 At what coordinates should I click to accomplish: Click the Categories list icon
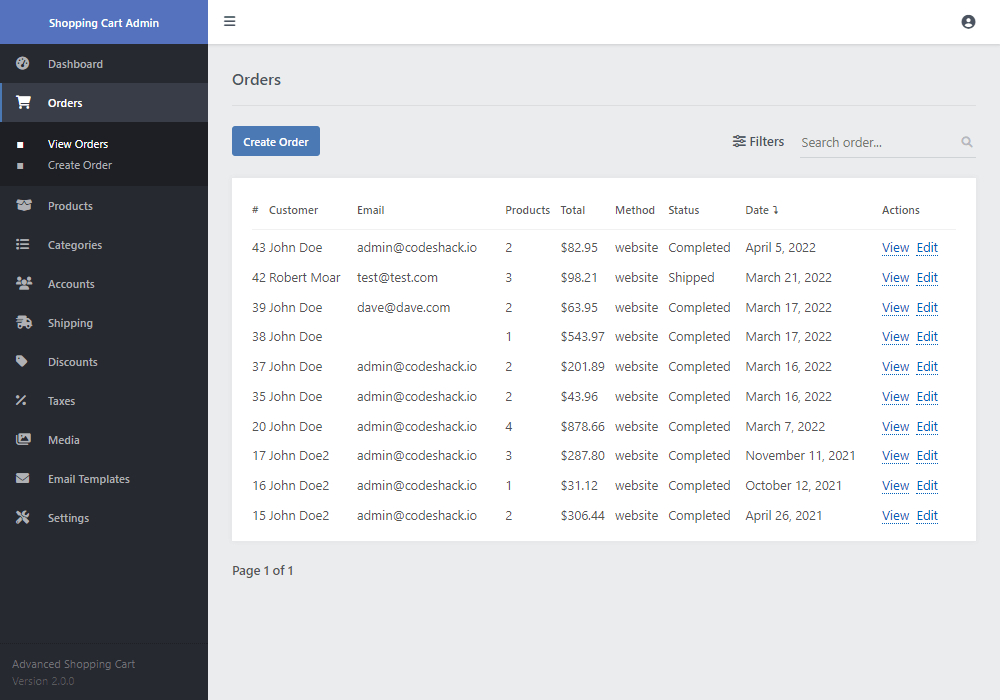pos(22,244)
